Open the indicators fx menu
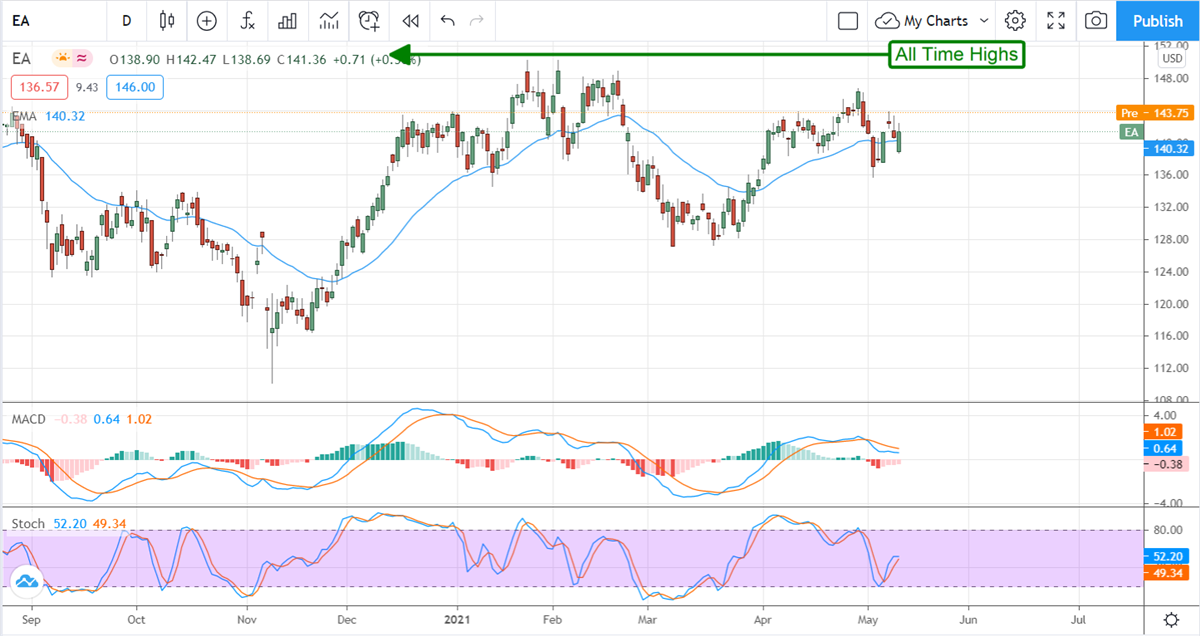Viewport: 1200px width, 636px height. pyautogui.click(x=248, y=20)
